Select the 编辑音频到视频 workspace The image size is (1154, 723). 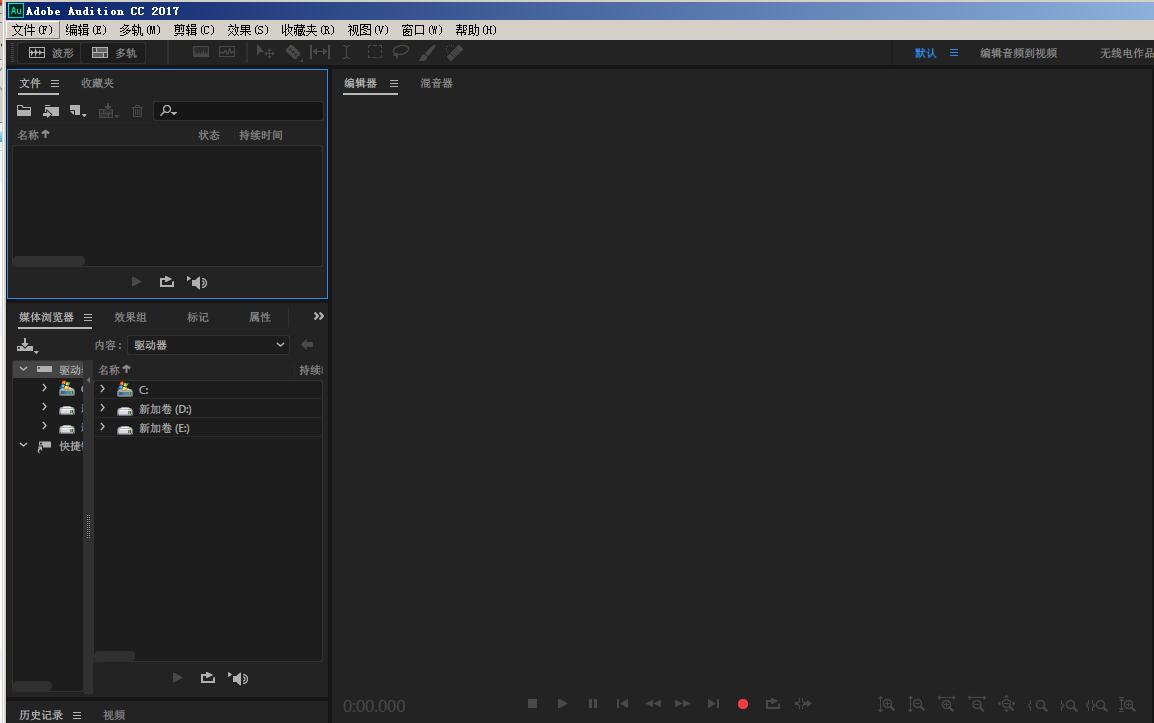[x=1019, y=53]
